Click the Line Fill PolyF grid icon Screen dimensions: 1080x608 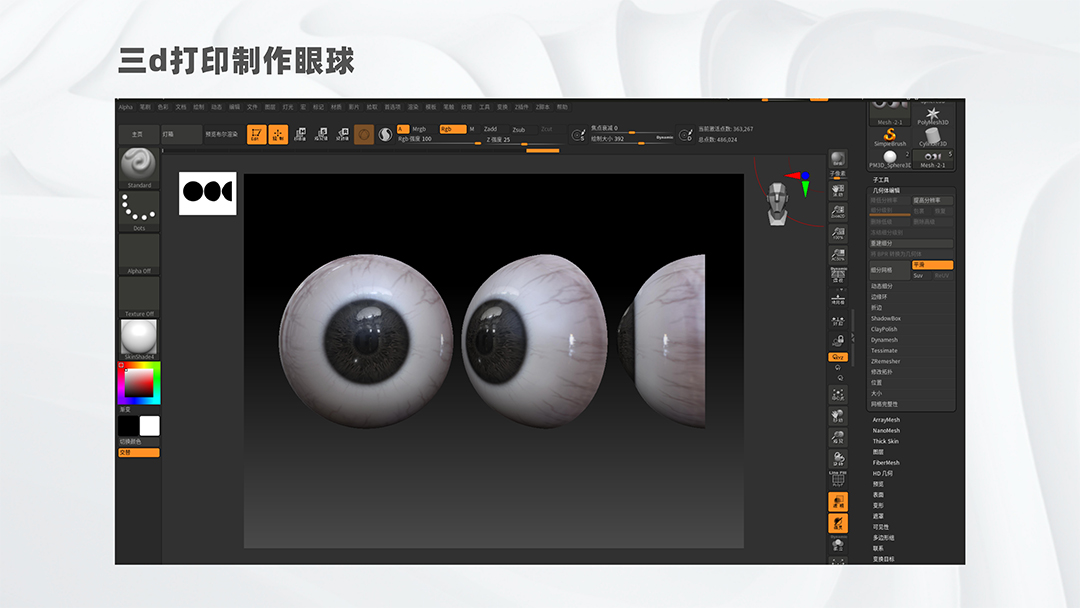[838, 479]
